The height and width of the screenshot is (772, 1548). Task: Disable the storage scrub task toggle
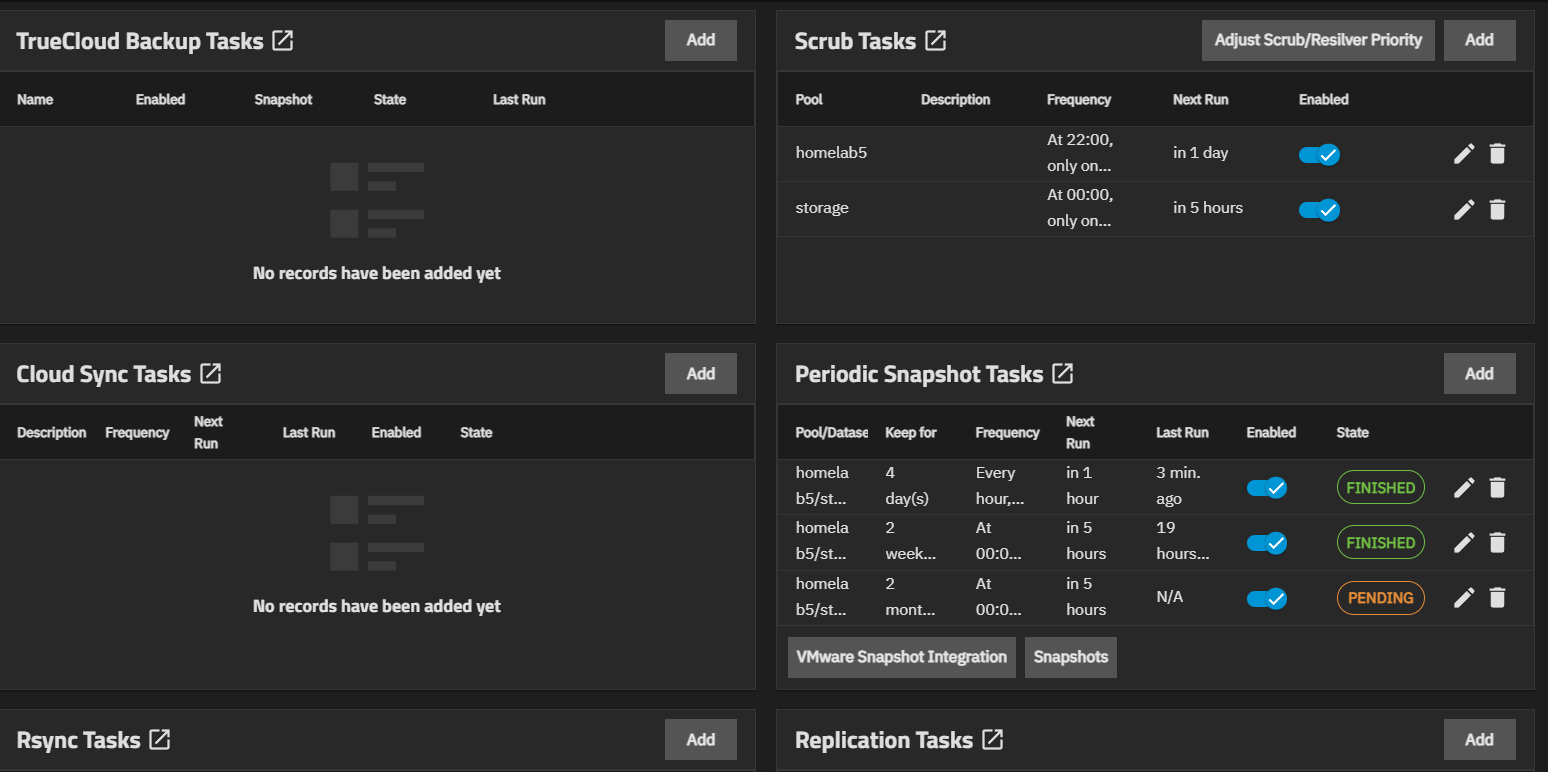tap(1319, 209)
